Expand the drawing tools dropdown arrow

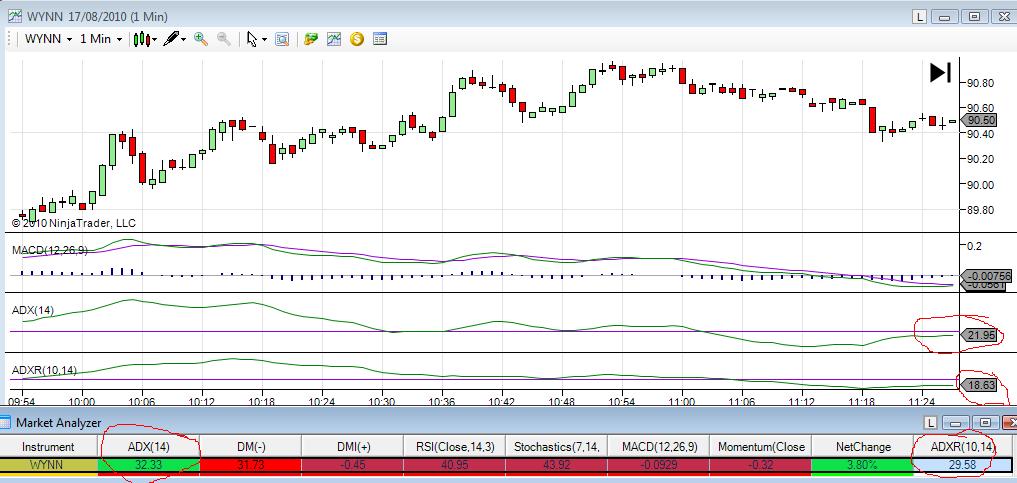click(x=184, y=40)
